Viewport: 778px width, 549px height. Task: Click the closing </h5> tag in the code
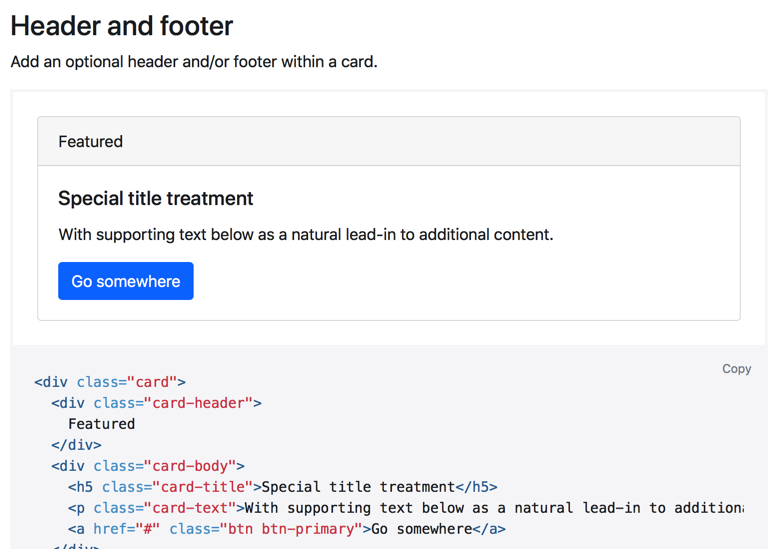click(x=476, y=487)
